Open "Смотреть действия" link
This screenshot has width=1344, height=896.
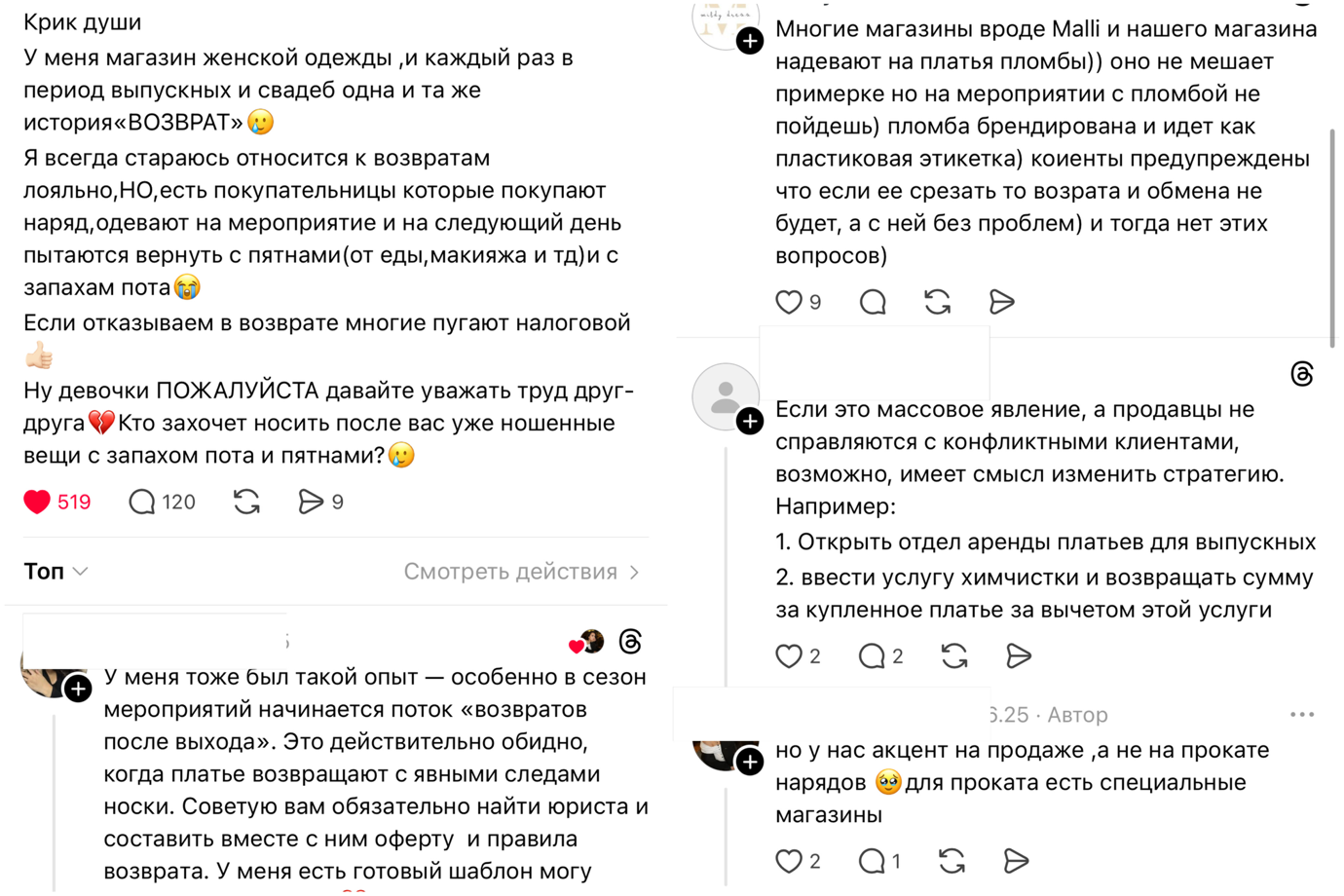pyautogui.click(x=510, y=572)
